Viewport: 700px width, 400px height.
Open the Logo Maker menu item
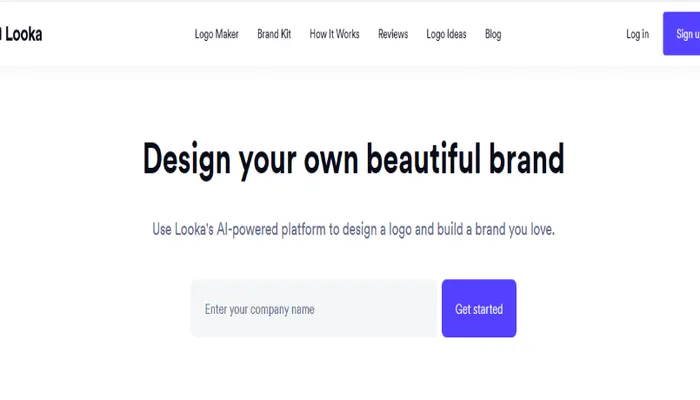coord(216,34)
